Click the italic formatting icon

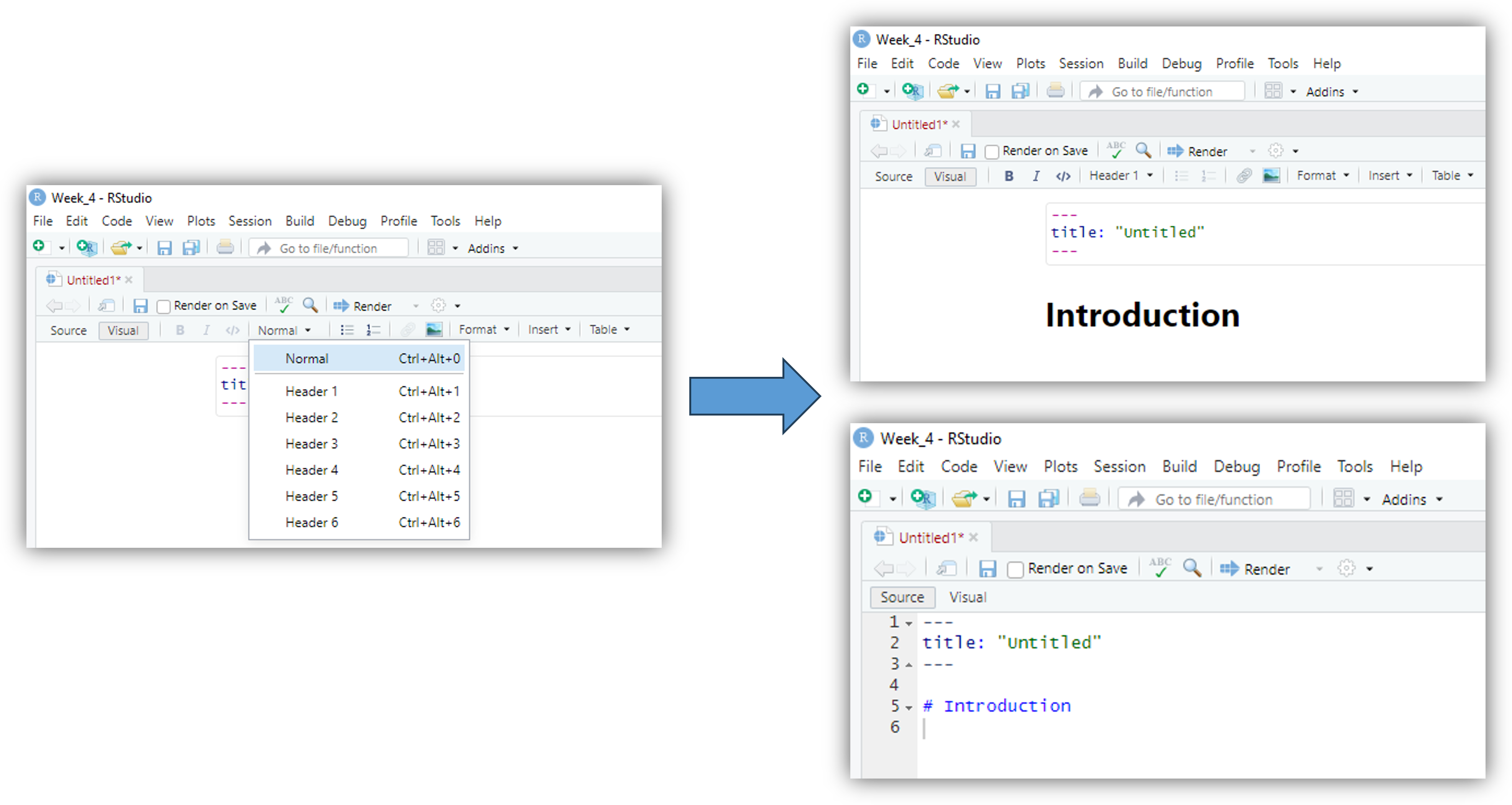pyautogui.click(x=1036, y=176)
